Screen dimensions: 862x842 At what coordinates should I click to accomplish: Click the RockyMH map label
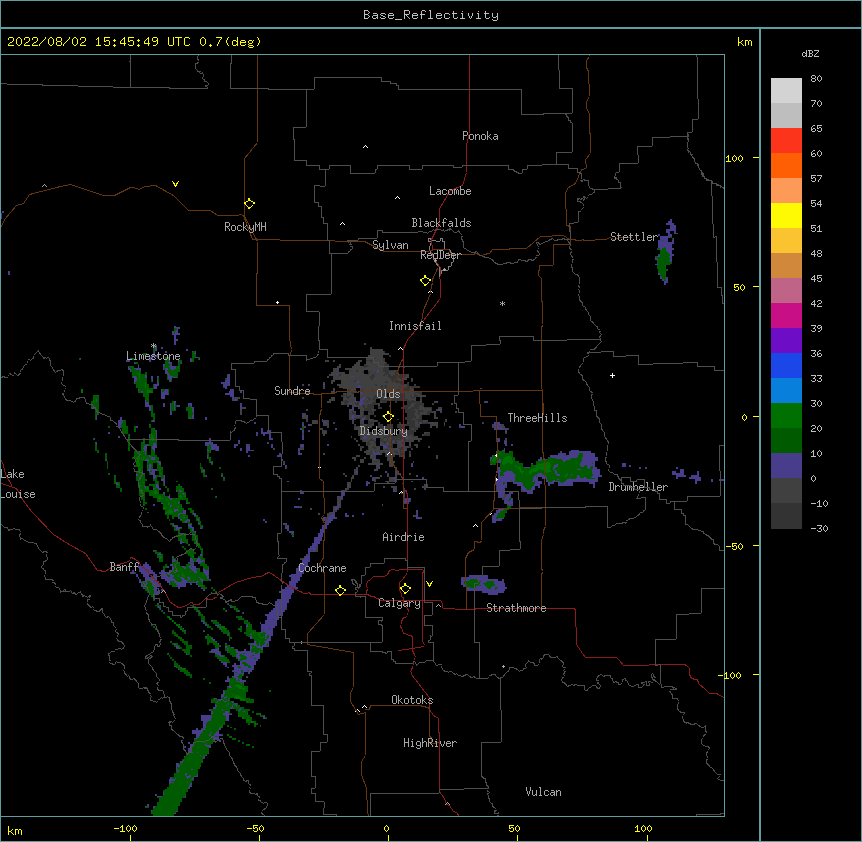(245, 227)
